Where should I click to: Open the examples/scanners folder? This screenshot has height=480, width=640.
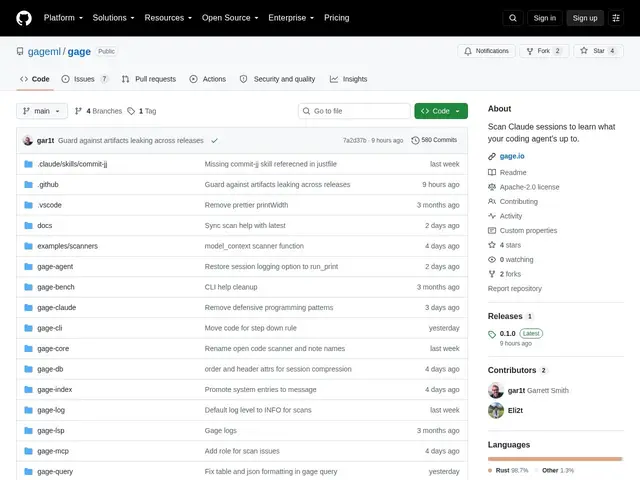tap(67, 246)
